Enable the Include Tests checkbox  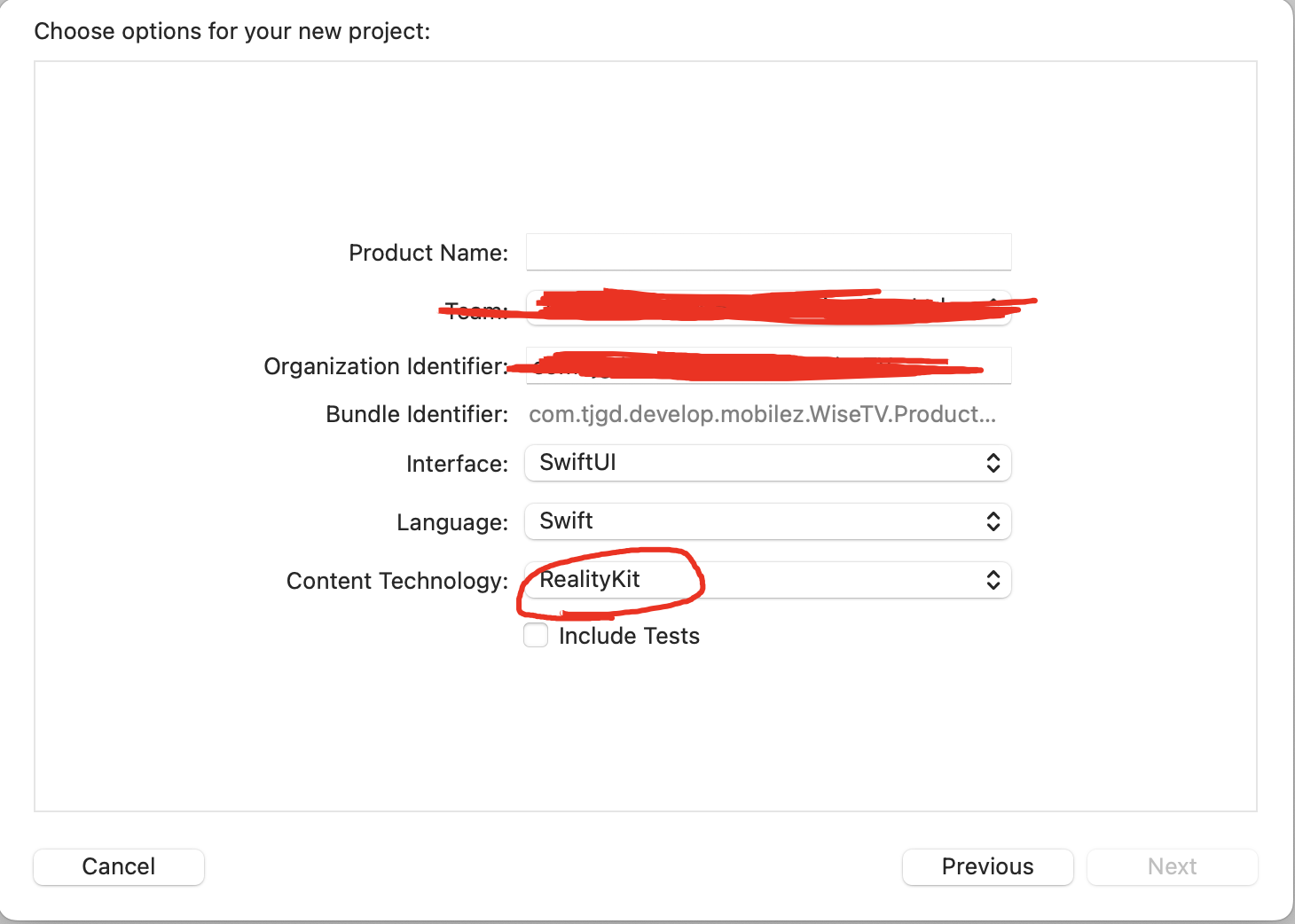536,636
